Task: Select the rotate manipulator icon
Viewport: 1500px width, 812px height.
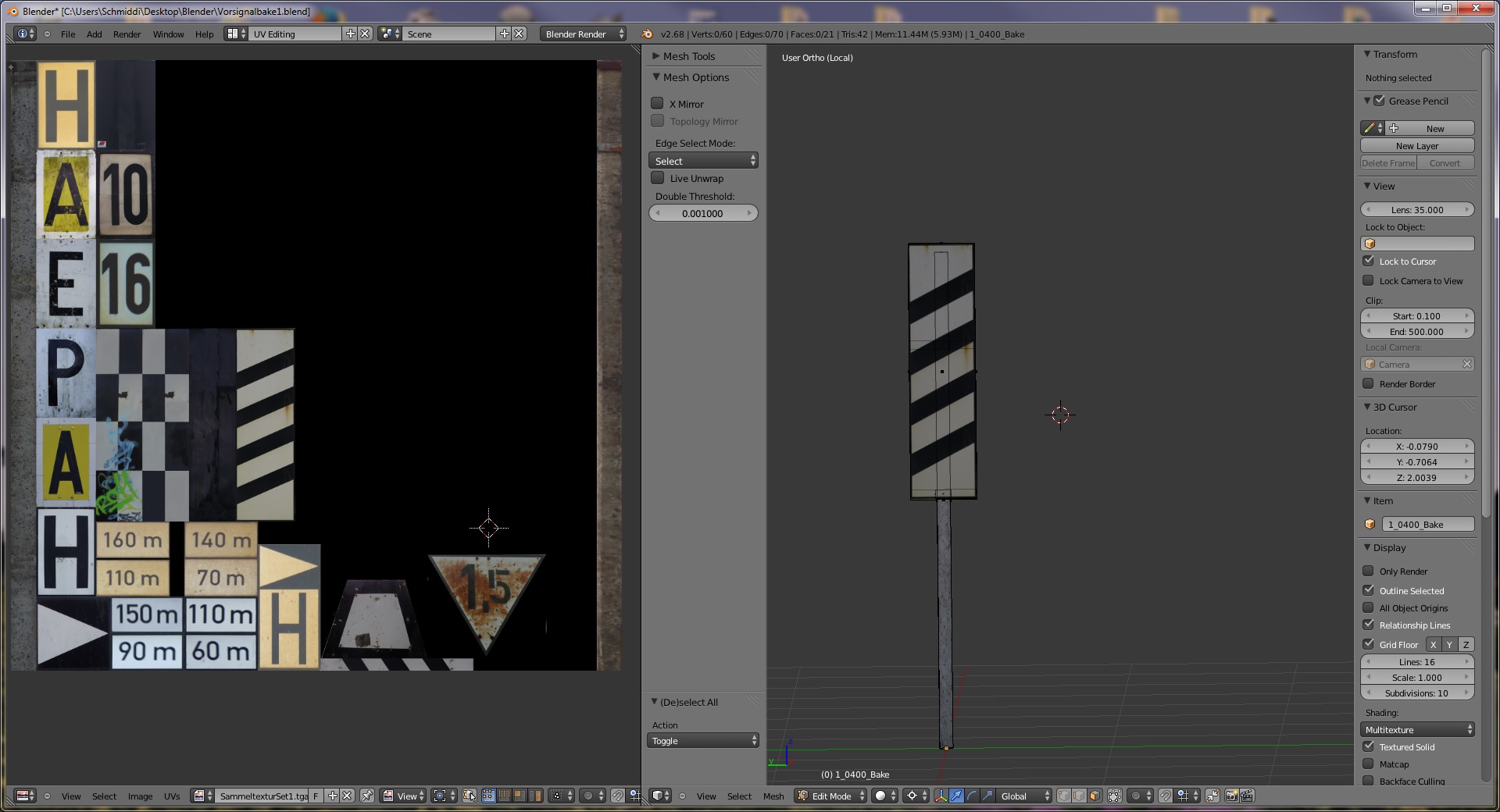Action: pyautogui.click(x=972, y=796)
